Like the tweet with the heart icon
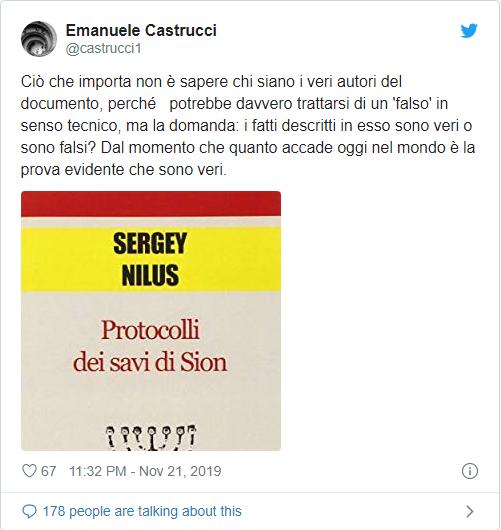This screenshot has height=530, width=501. point(29,471)
